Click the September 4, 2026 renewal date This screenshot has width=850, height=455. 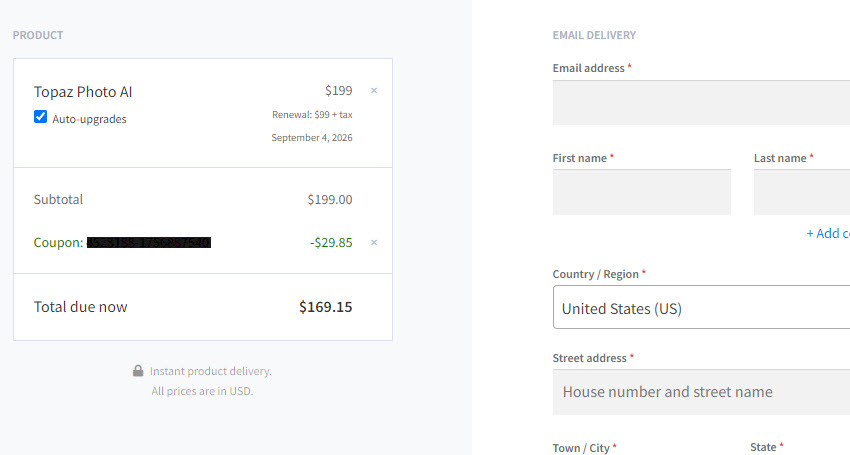tap(312, 138)
